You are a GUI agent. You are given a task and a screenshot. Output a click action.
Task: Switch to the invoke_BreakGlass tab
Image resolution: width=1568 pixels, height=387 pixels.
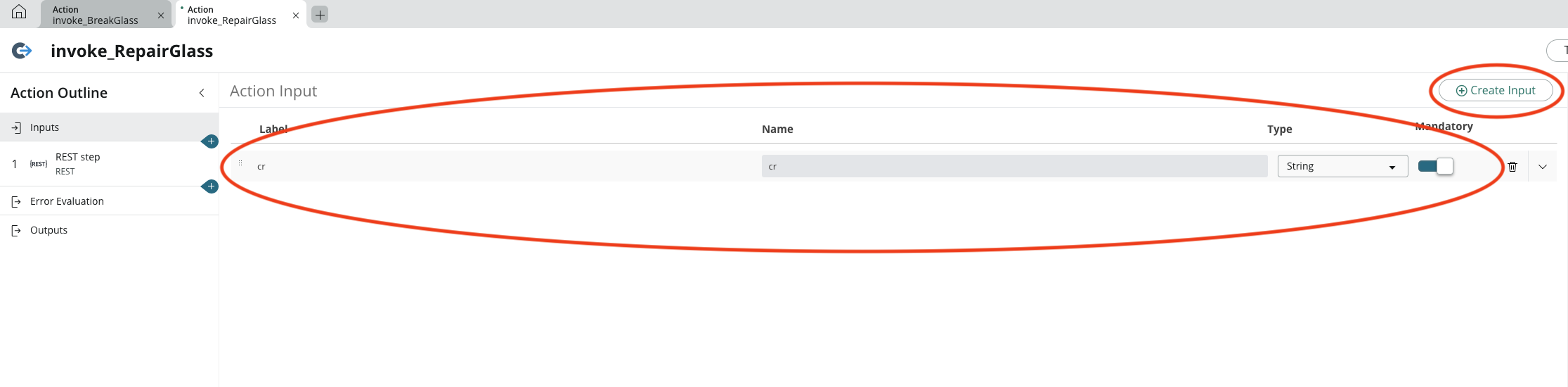(x=95, y=15)
